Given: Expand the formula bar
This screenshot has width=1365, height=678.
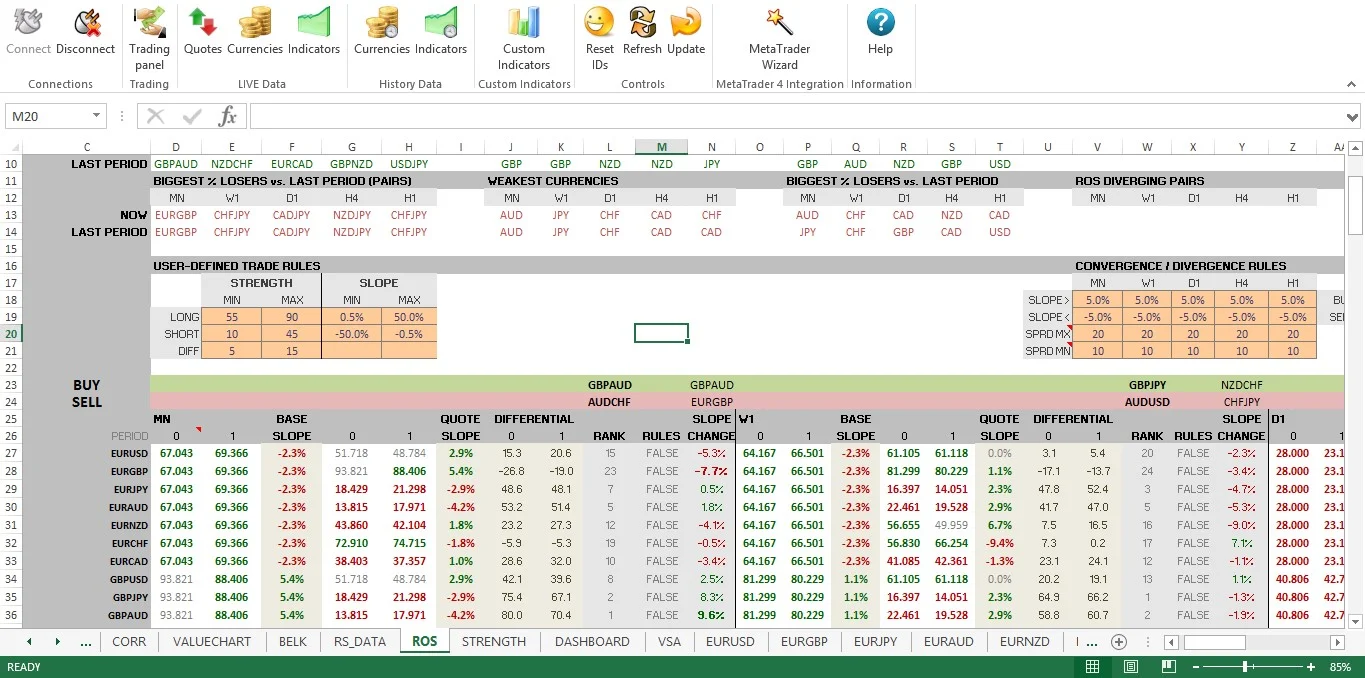Looking at the screenshot, I should tap(1352, 116).
